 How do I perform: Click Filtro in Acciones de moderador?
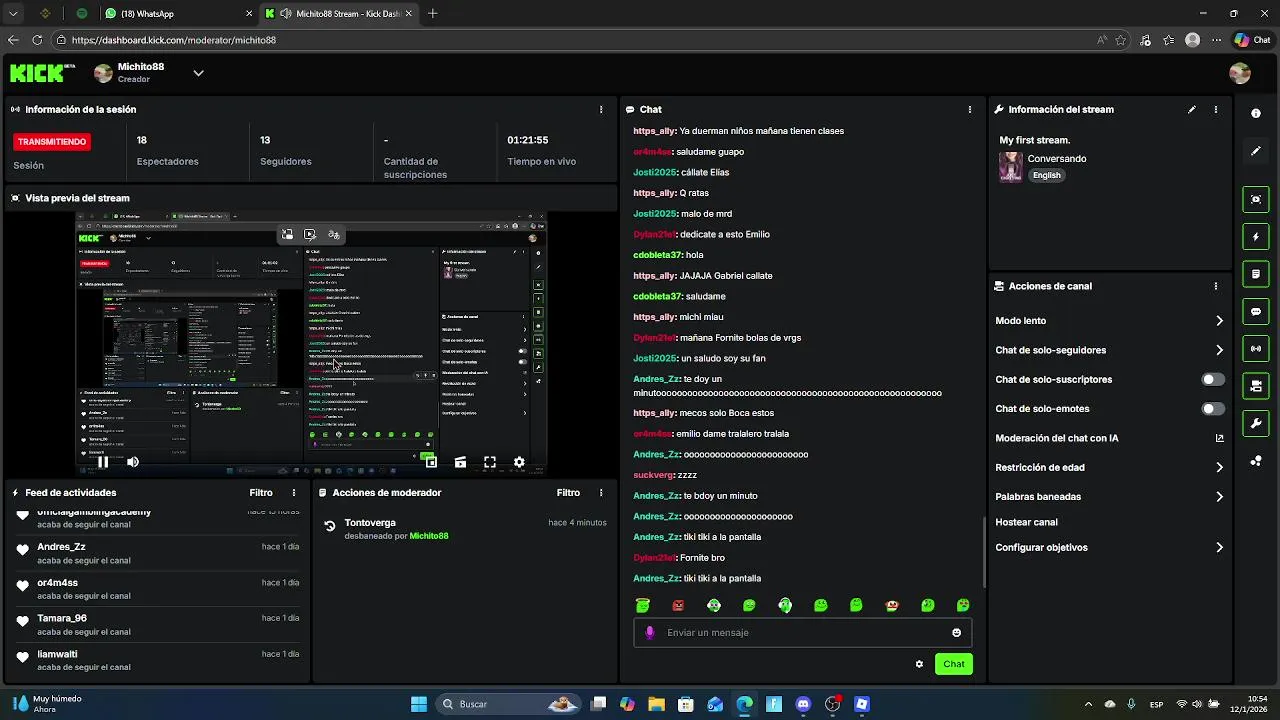click(568, 493)
